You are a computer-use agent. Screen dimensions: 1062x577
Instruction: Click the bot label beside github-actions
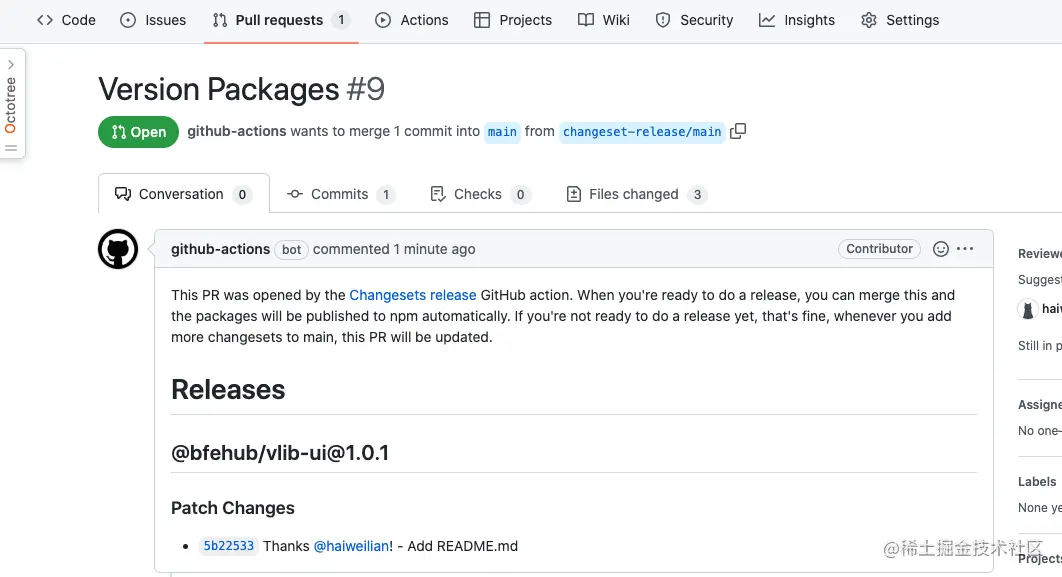(291, 249)
